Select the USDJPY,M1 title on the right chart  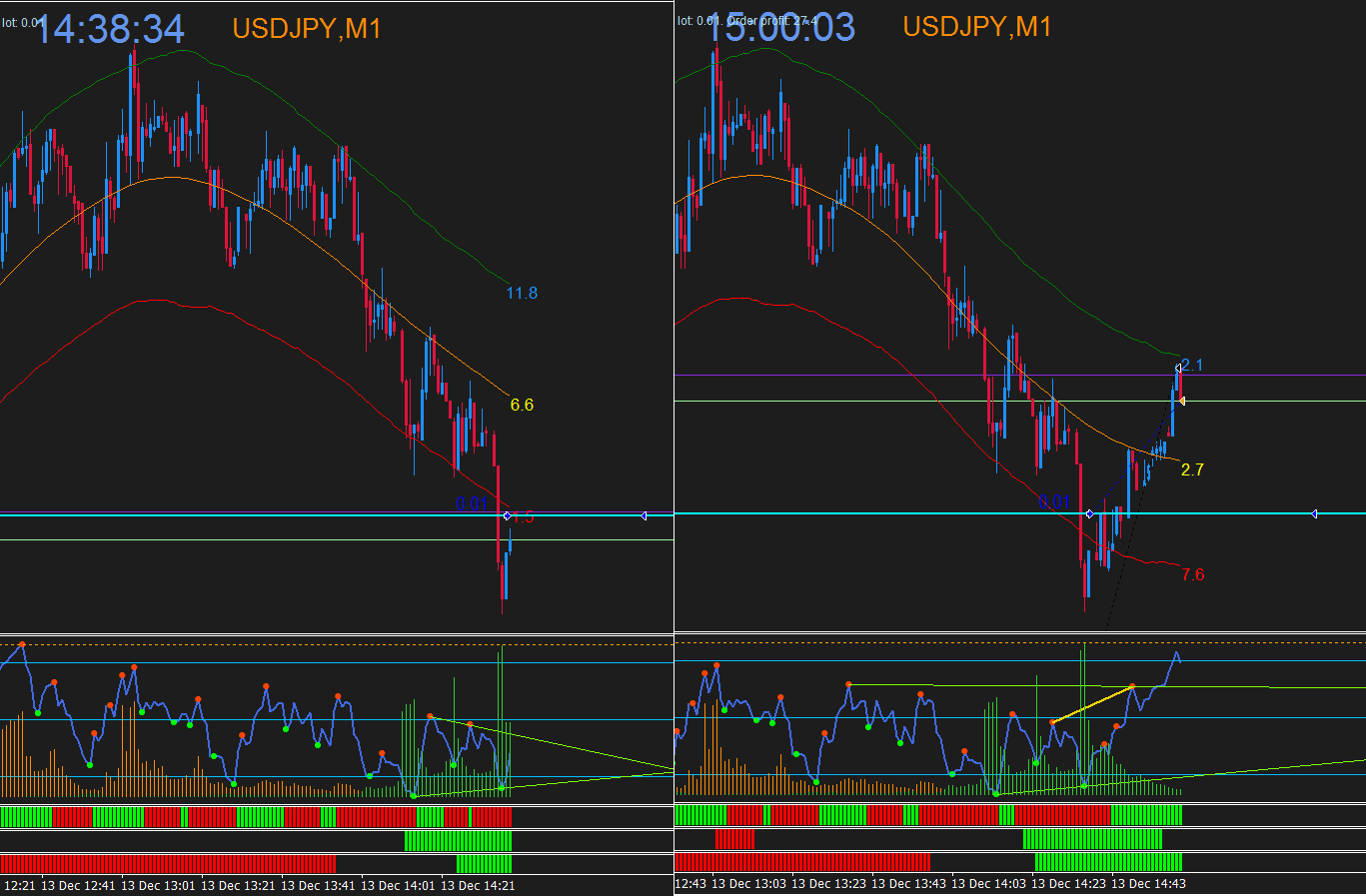pyautogui.click(x=977, y=26)
